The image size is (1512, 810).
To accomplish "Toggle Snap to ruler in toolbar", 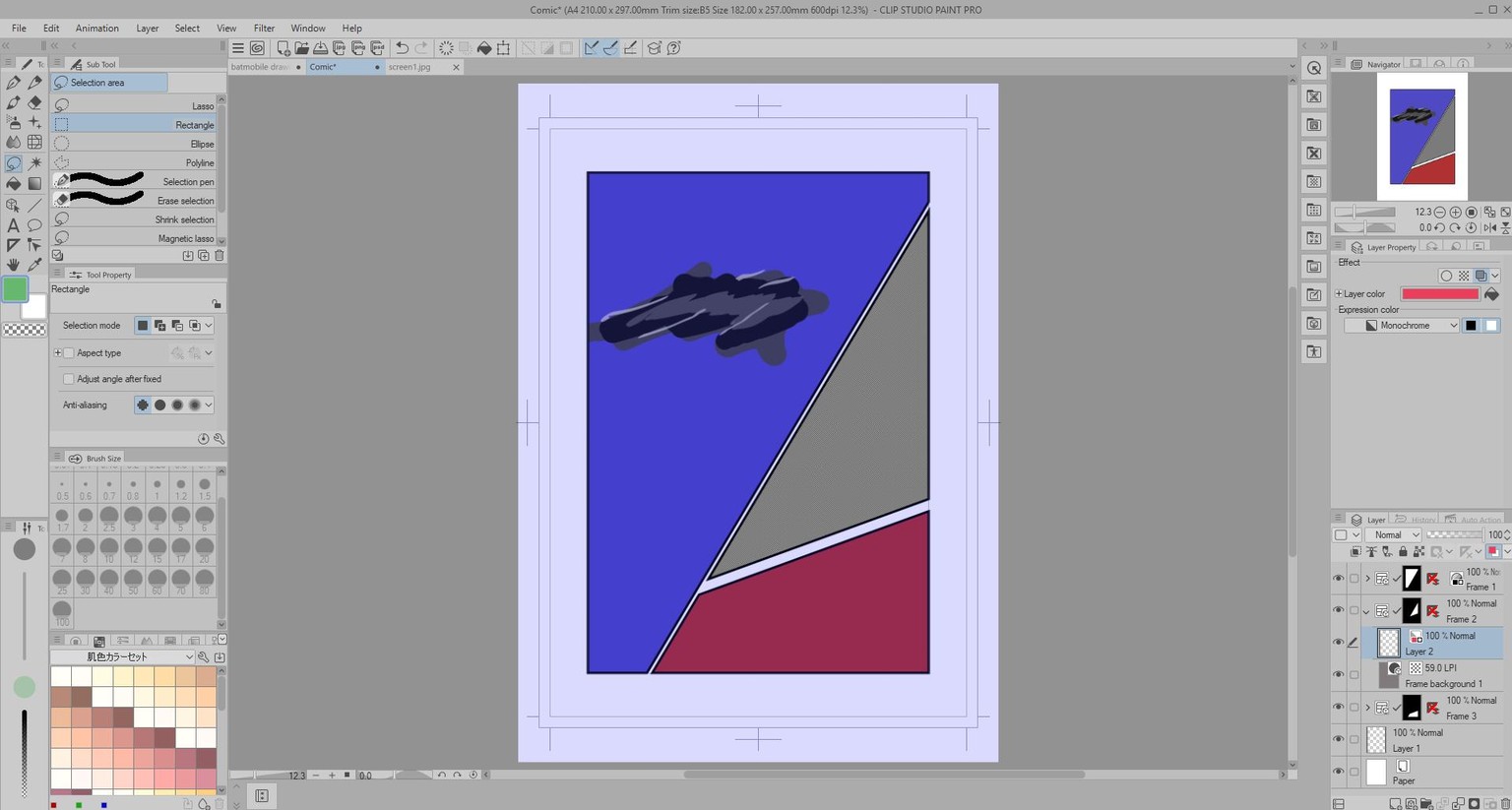I will [591, 47].
